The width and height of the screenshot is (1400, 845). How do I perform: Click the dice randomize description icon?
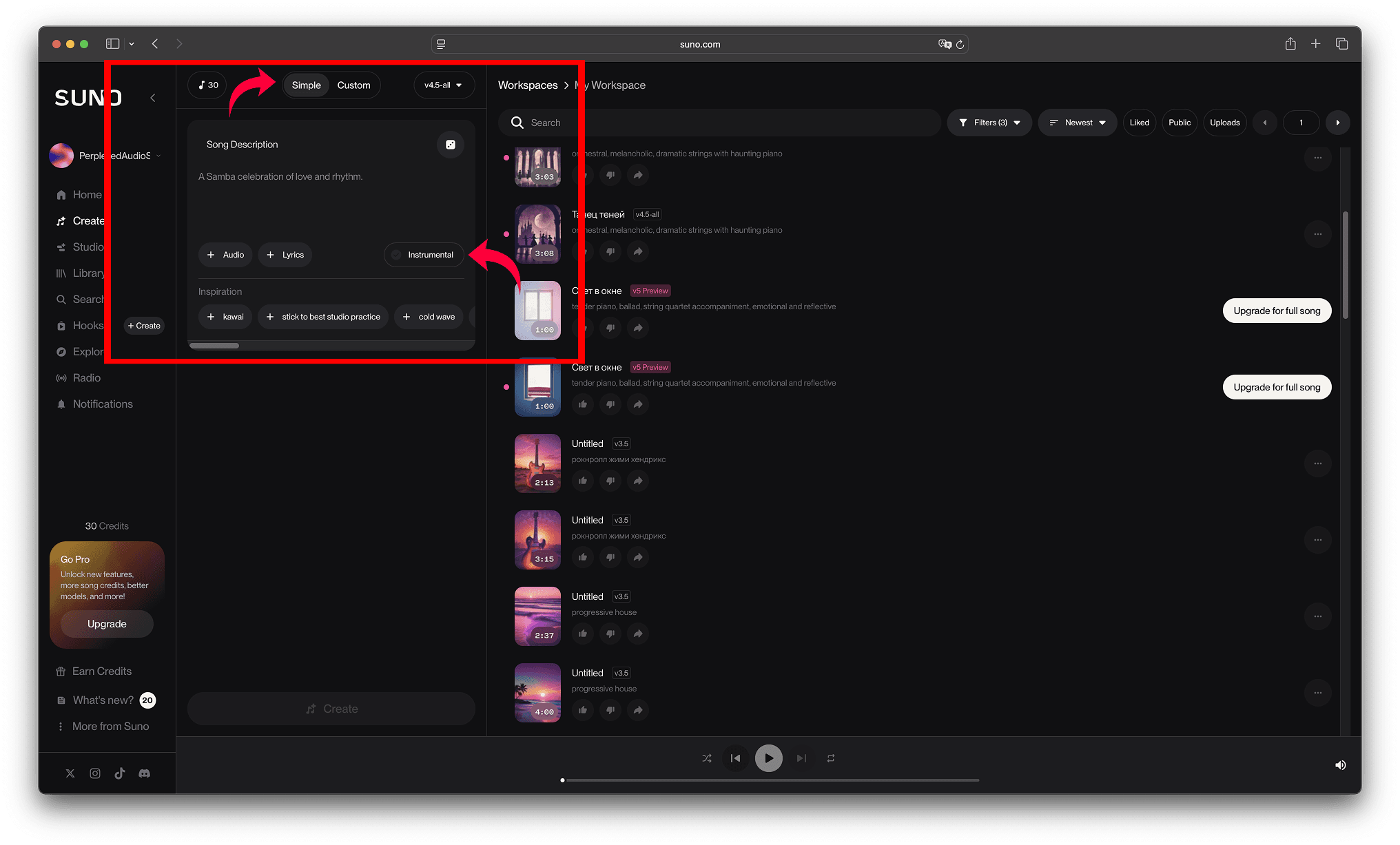tap(450, 145)
